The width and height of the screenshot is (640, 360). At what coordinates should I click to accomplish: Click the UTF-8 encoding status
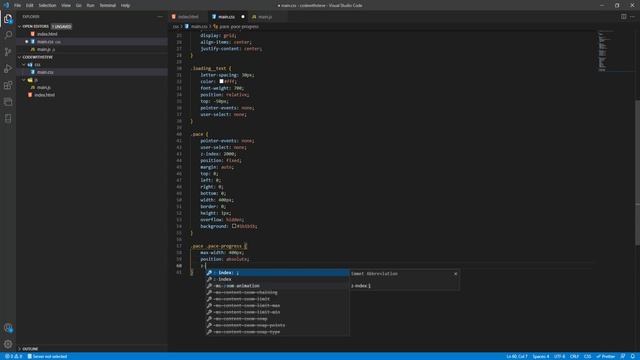pyautogui.click(x=560, y=356)
